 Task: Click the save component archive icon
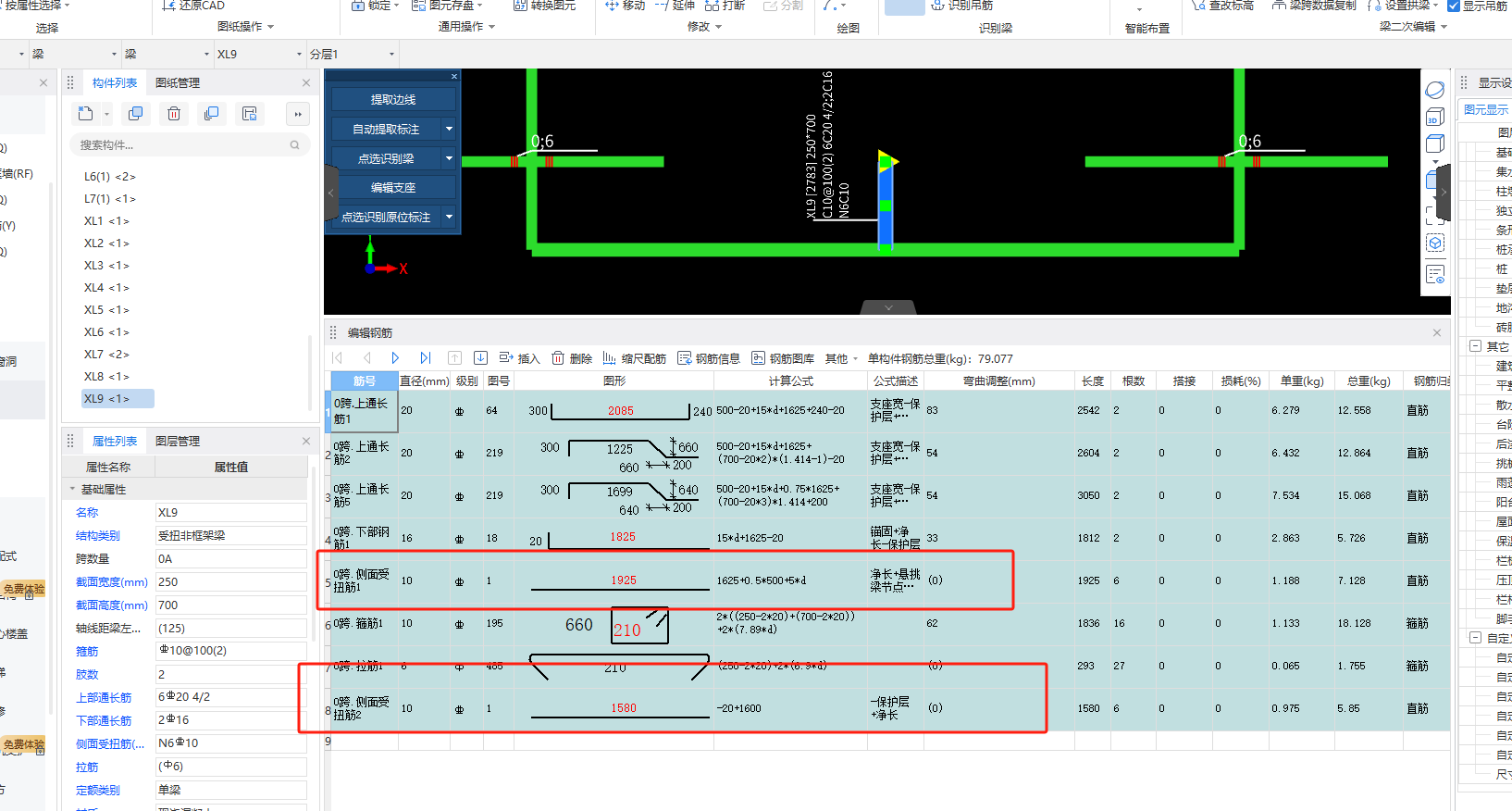249,114
